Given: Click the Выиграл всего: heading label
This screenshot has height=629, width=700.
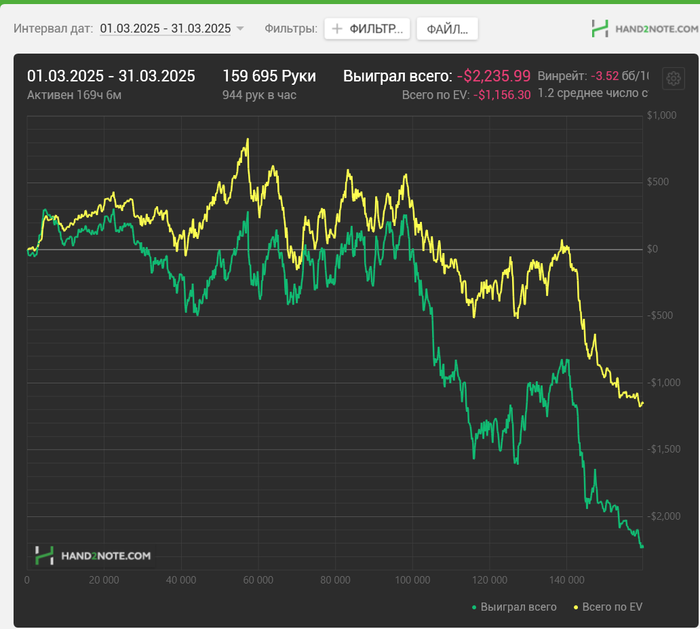Looking at the screenshot, I should pyautogui.click(x=398, y=76).
